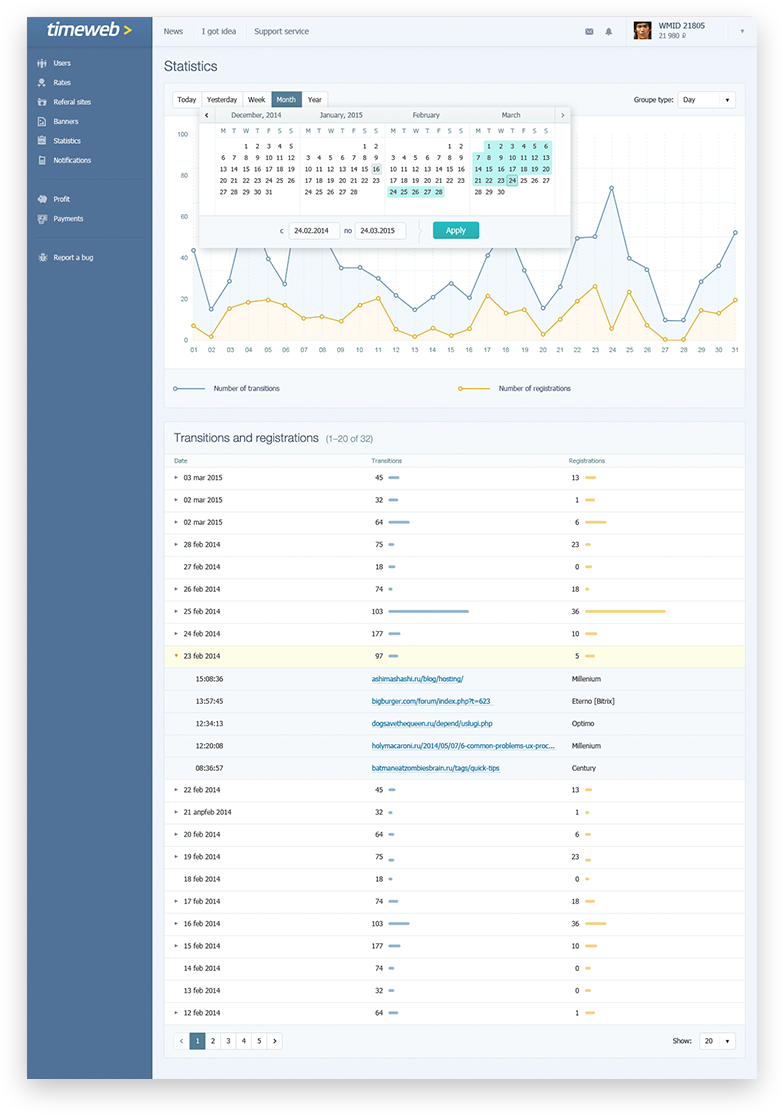Click the start date field 24.02.2014
This screenshot has width=783, height=1115.
(x=314, y=230)
